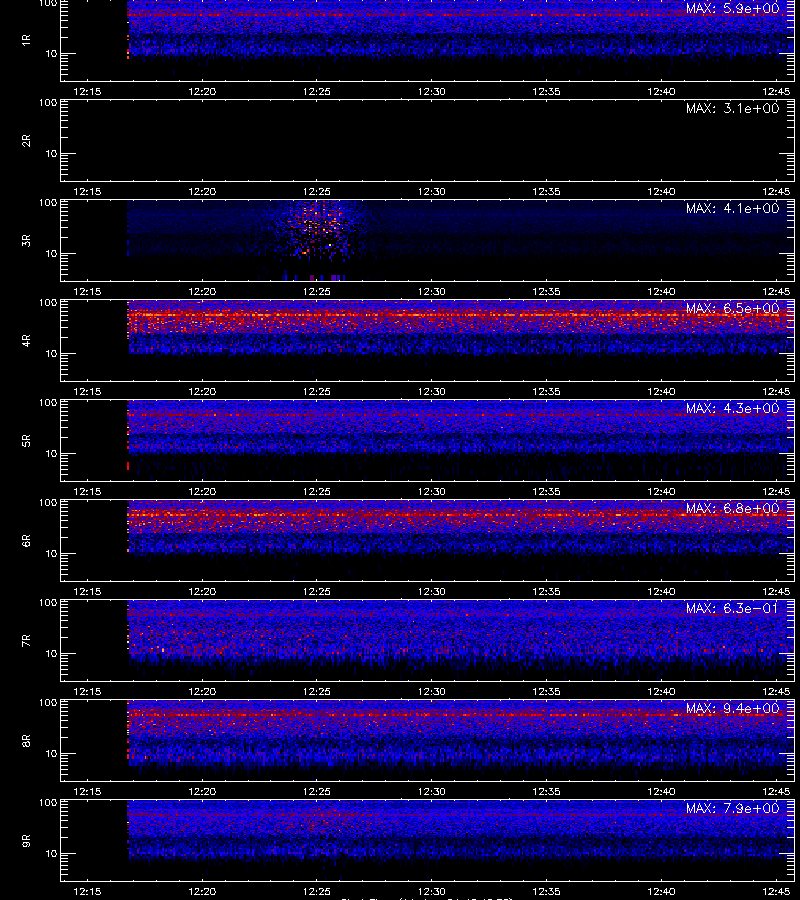Click the "100" y-axis tick of panel 8R
The image size is (800, 900).
[48, 703]
